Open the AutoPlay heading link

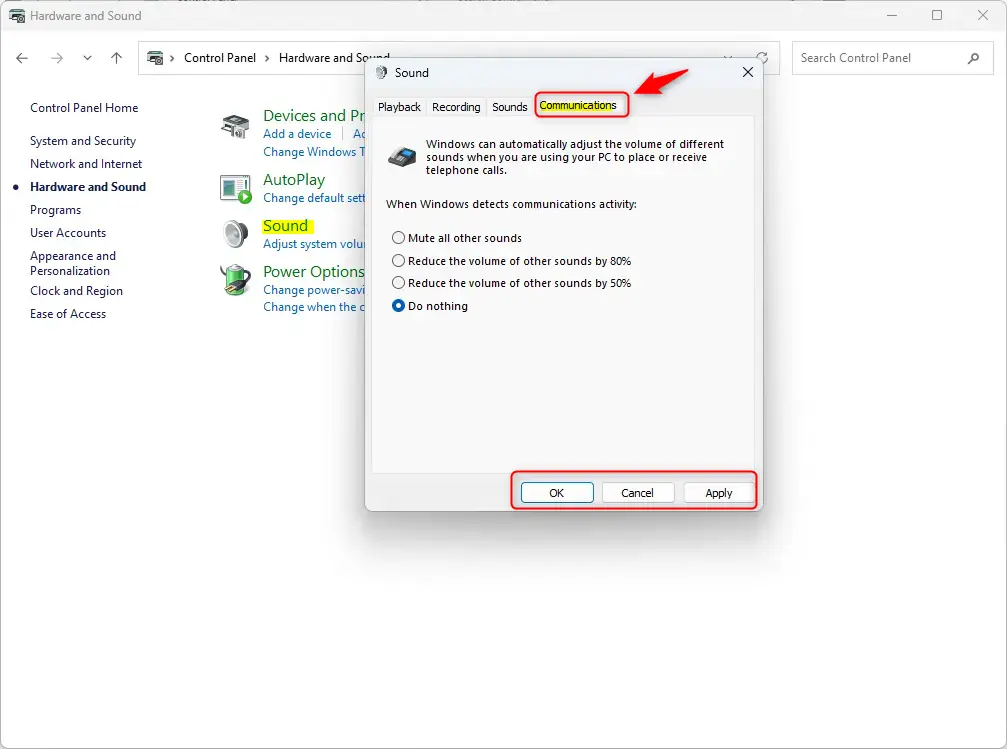click(x=294, y=180)
